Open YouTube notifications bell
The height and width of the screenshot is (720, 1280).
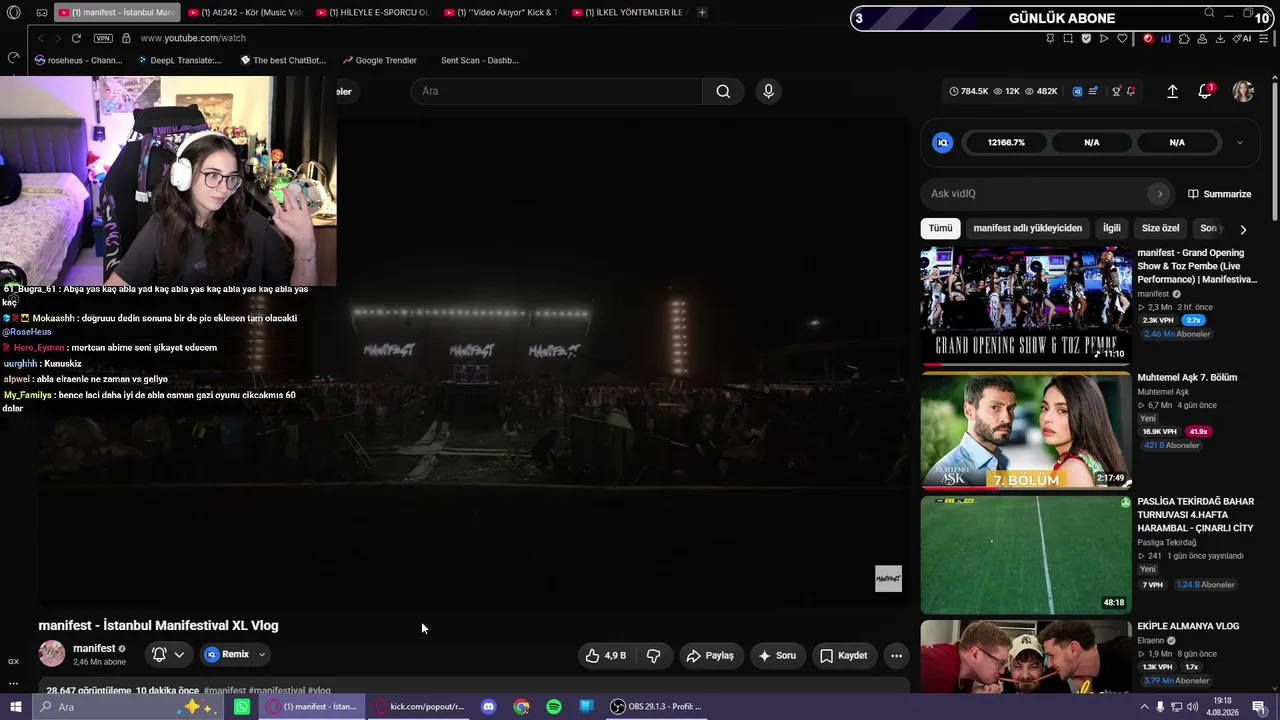(x=1205, y=91)
